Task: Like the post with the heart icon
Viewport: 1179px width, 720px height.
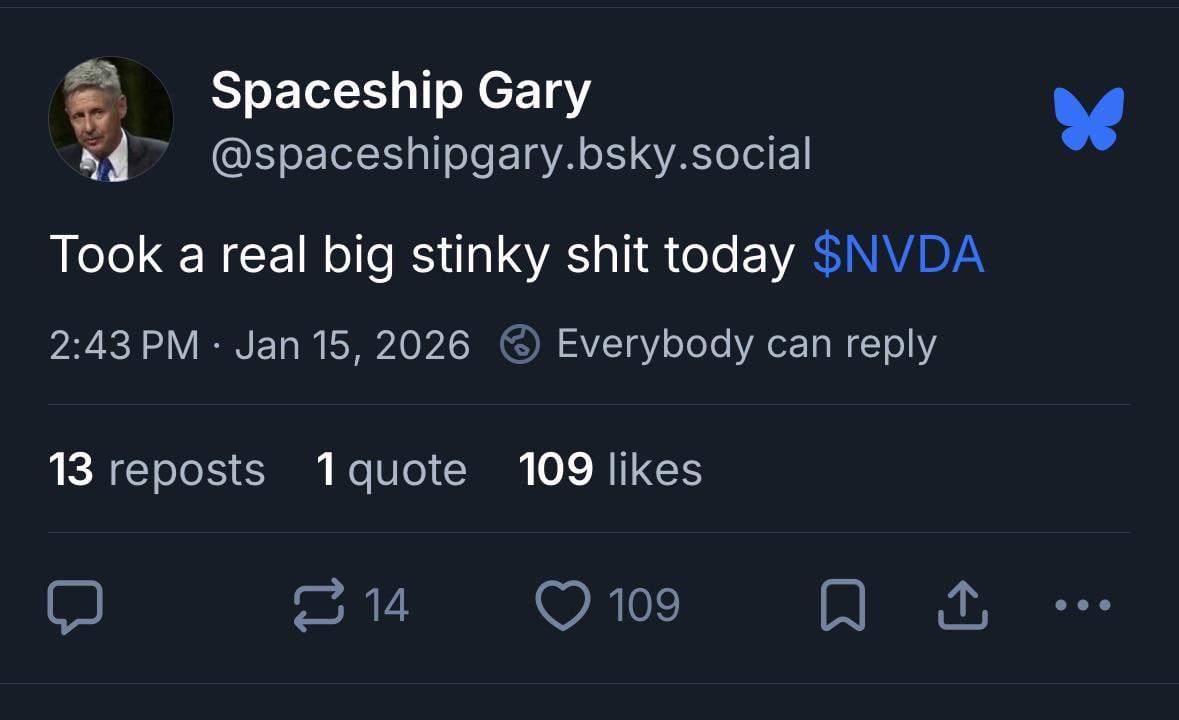Action: point(563,606)
